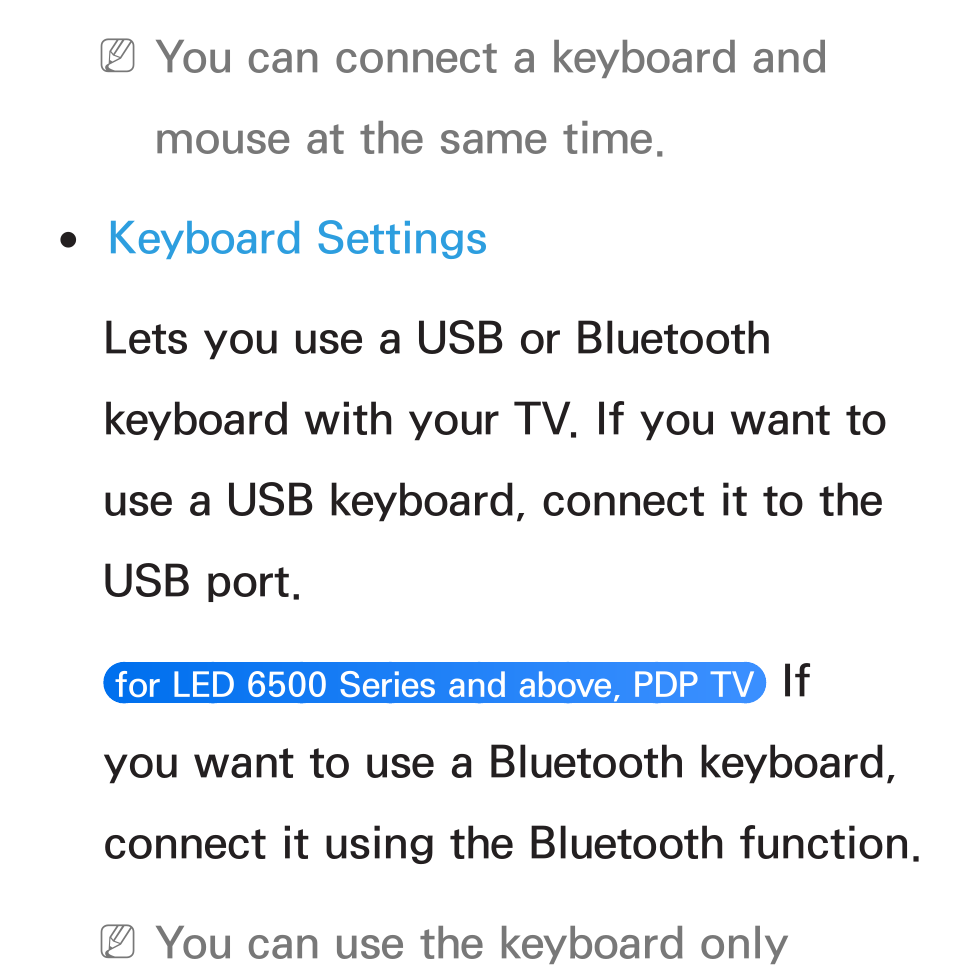The image size is (954, 977).
Task: Click the word "Settings" in the blue heading
Action: pos(402,239)
